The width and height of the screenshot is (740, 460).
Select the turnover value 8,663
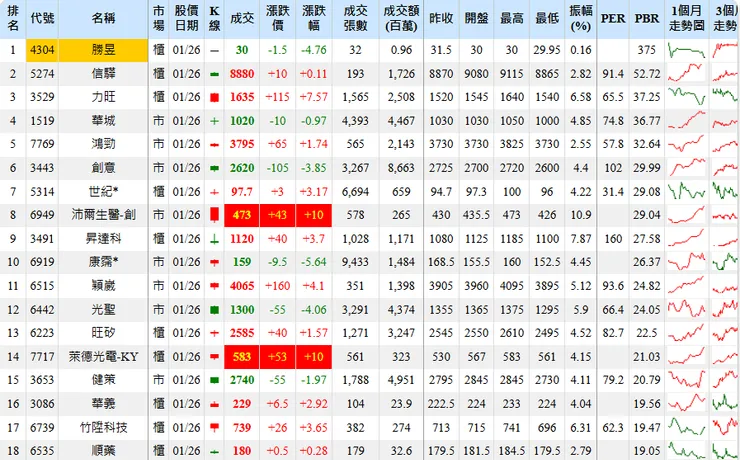[401, 168]
